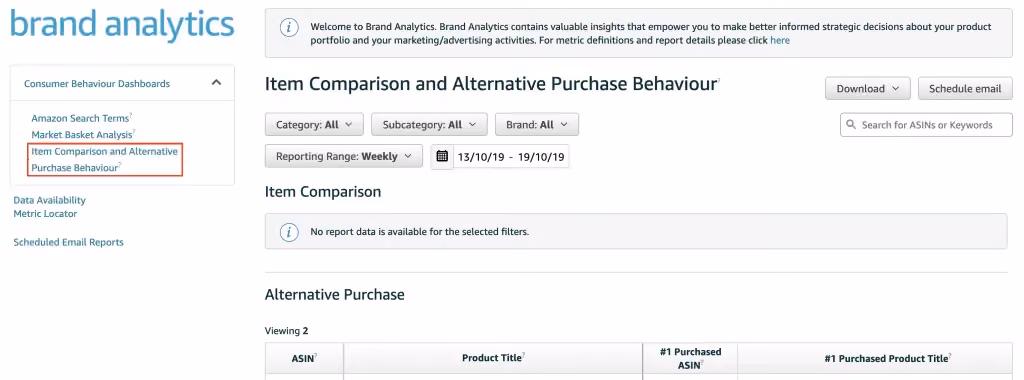Image resolution: width=1024 pixels, height=380 pixels.
Task: Go to Scheduled Email Reports
Action: click(69, 242)
